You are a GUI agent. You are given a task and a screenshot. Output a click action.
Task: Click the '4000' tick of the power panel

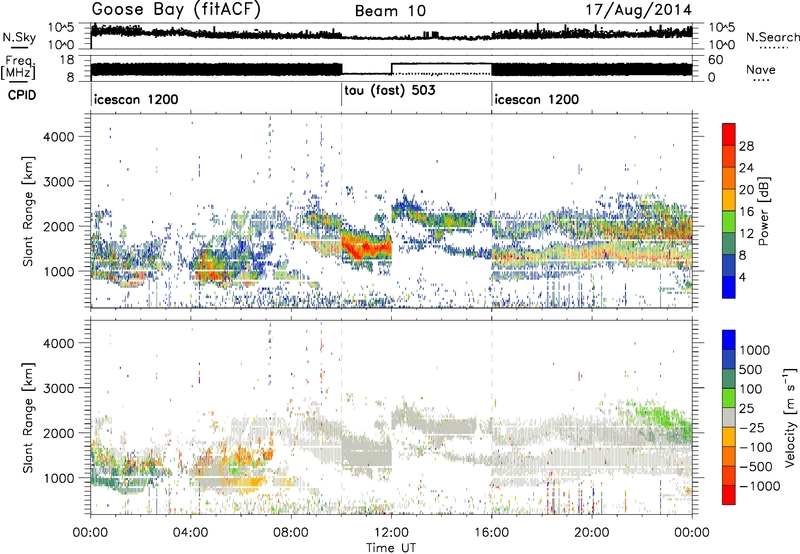coord(59,137)
